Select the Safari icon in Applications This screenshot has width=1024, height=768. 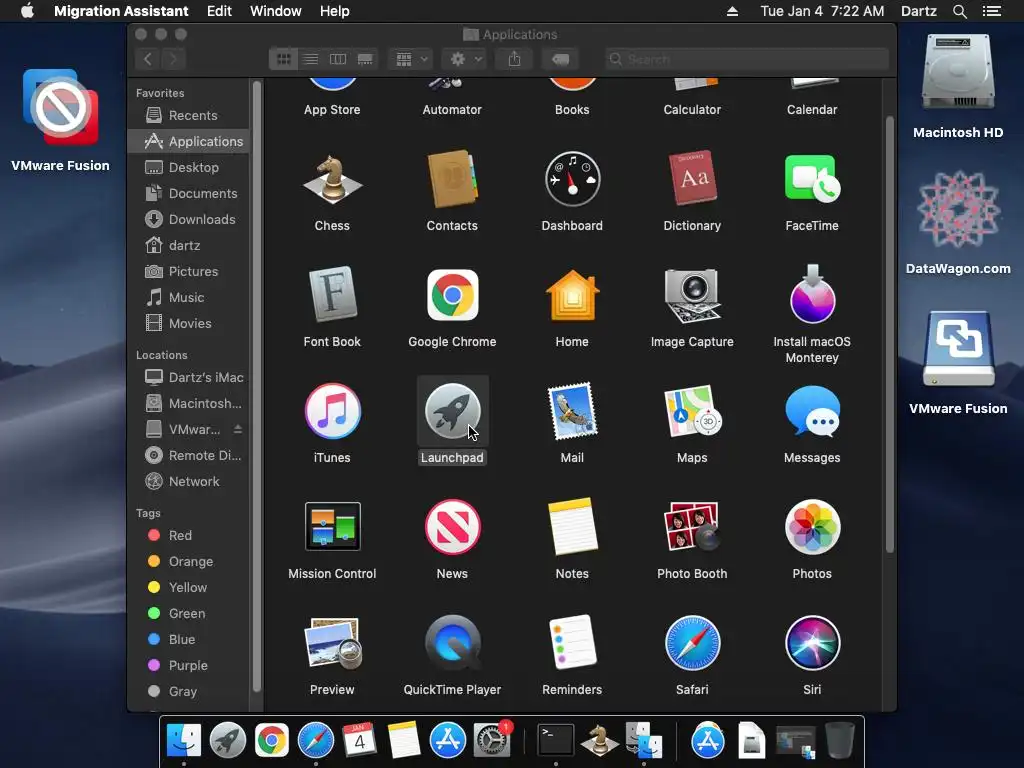point(692,643)
